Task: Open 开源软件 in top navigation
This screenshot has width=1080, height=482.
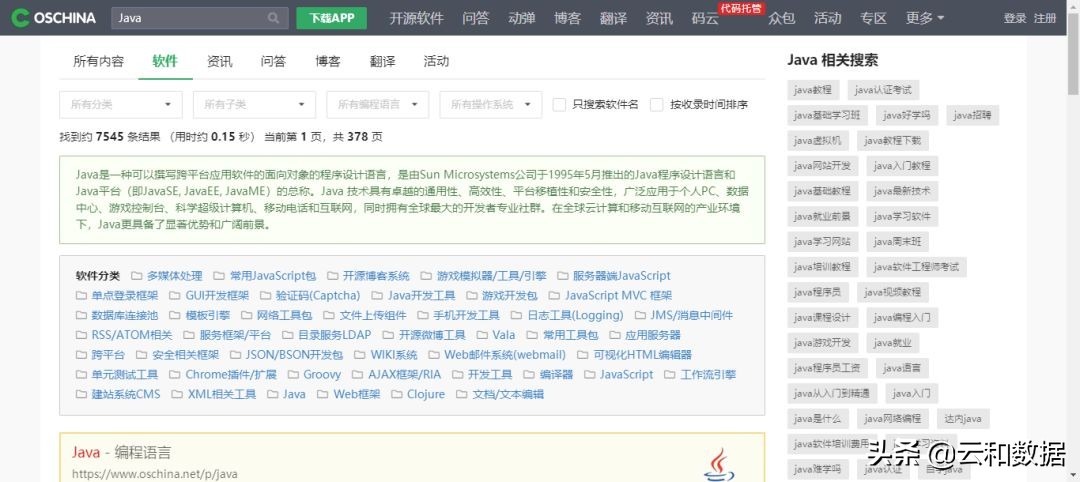Action: 417,18
